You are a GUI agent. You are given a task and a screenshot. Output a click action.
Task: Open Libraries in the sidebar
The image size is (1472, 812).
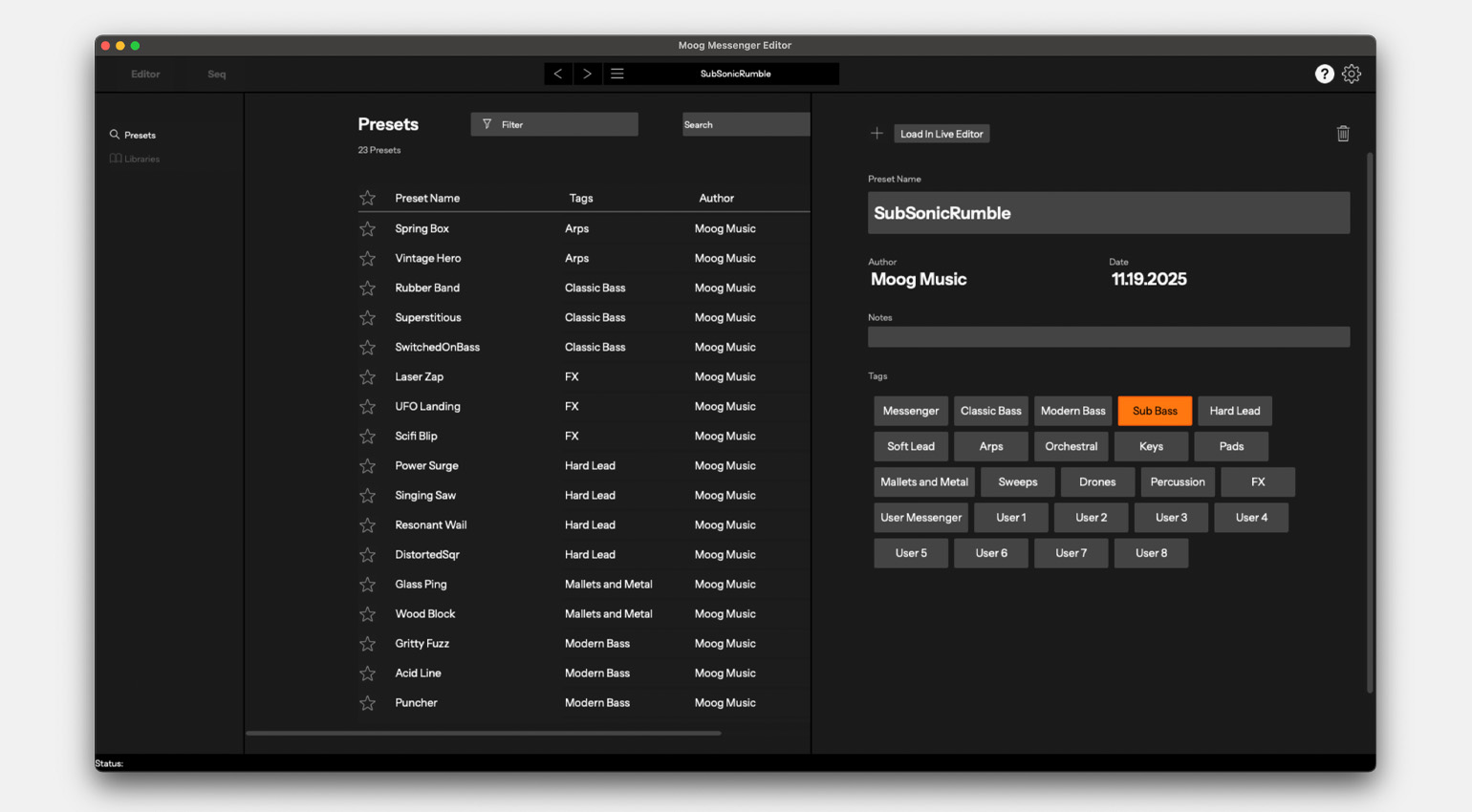coord(141,160)
